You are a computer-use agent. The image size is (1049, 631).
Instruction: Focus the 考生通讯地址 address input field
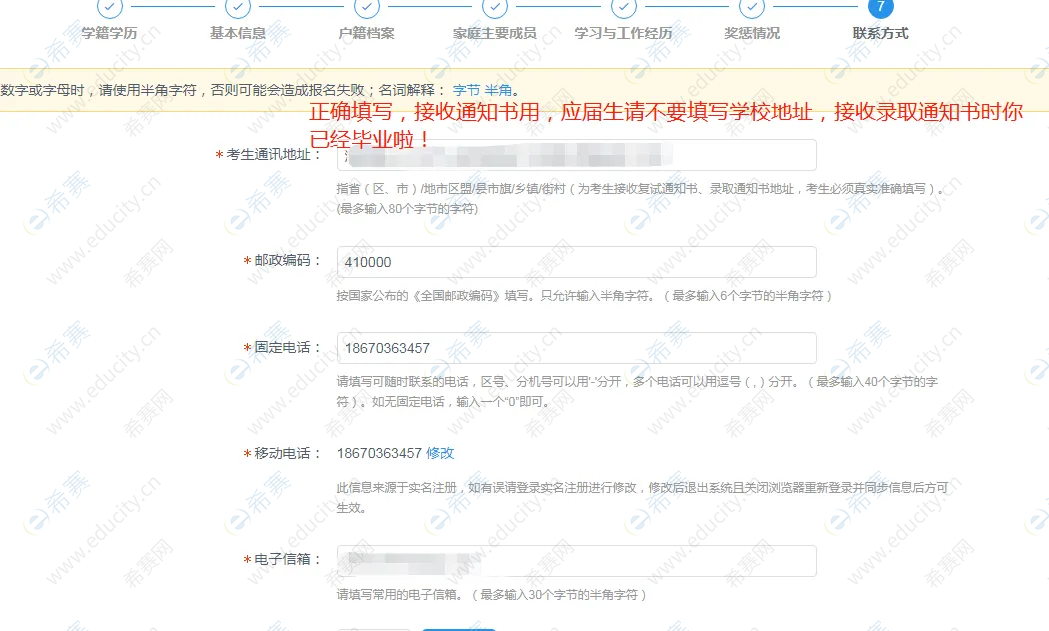[576, 155]
